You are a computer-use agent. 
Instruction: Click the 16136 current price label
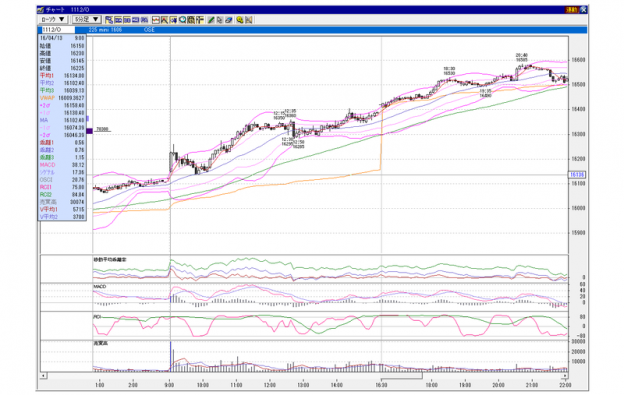pyautogui.click(x=576, y=175)
